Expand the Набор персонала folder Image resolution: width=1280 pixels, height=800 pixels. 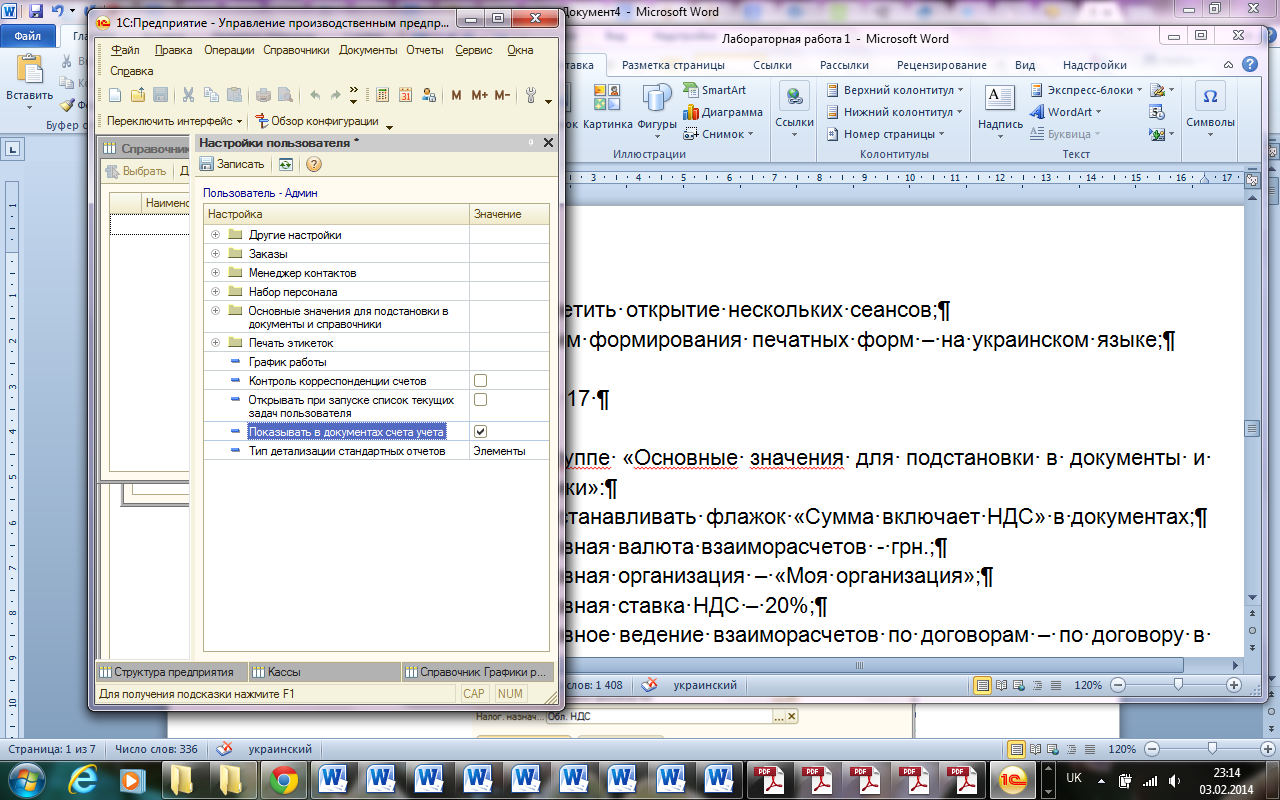(215, 292)
